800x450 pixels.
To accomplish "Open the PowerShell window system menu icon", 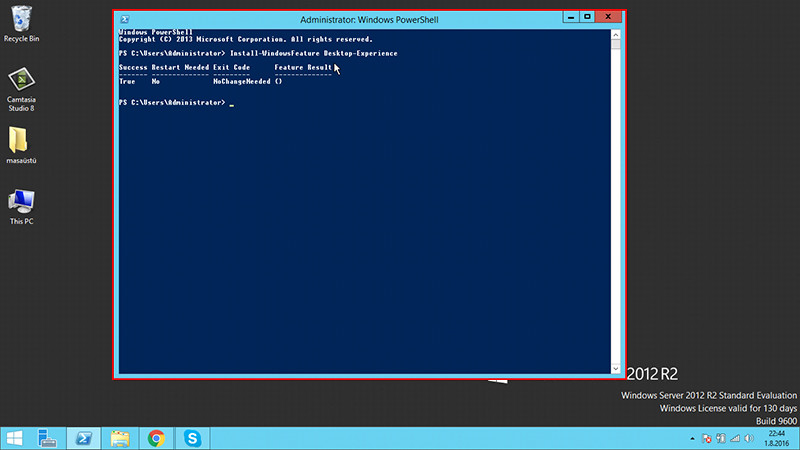I will tap(122, 19).
